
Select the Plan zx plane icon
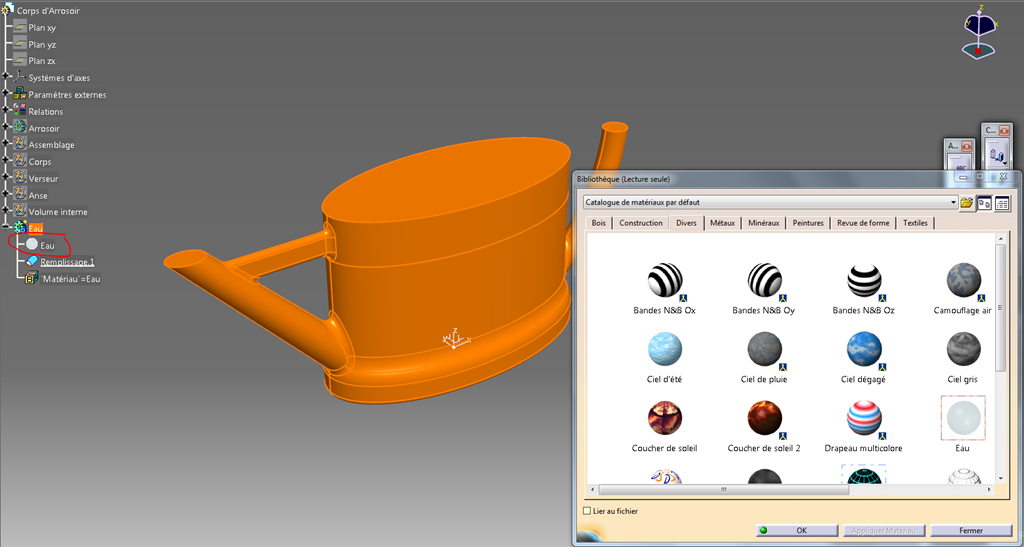[20, 61]
